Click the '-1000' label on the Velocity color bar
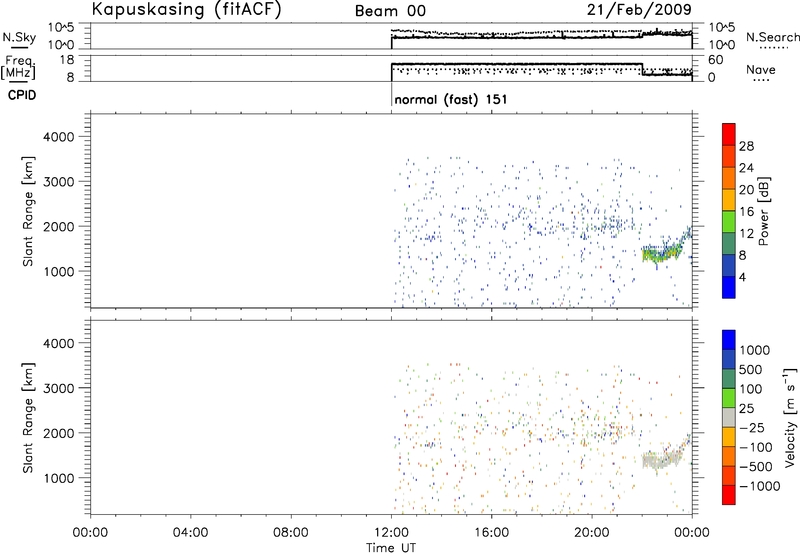800x554 pixels. (759, 486)
